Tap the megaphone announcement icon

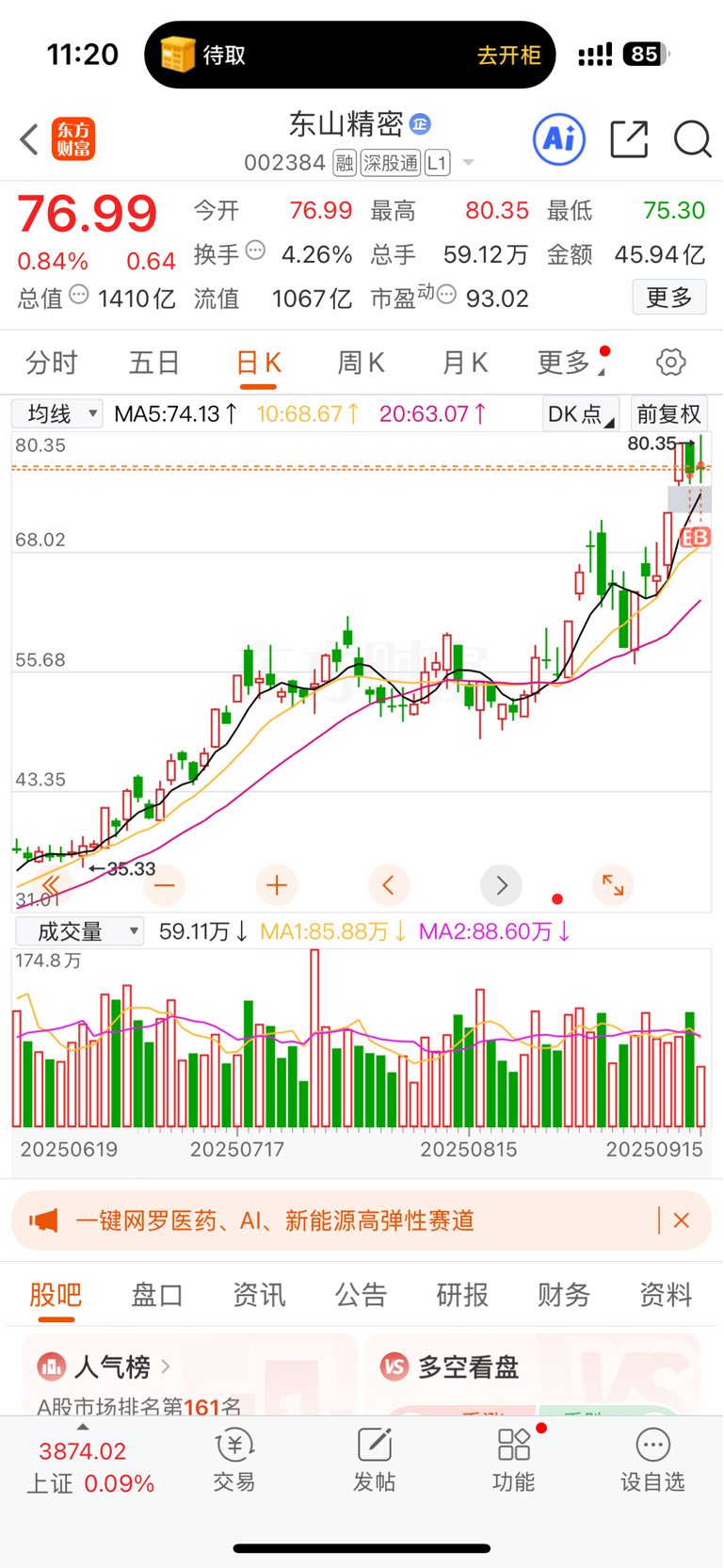tap(43, 1220)
